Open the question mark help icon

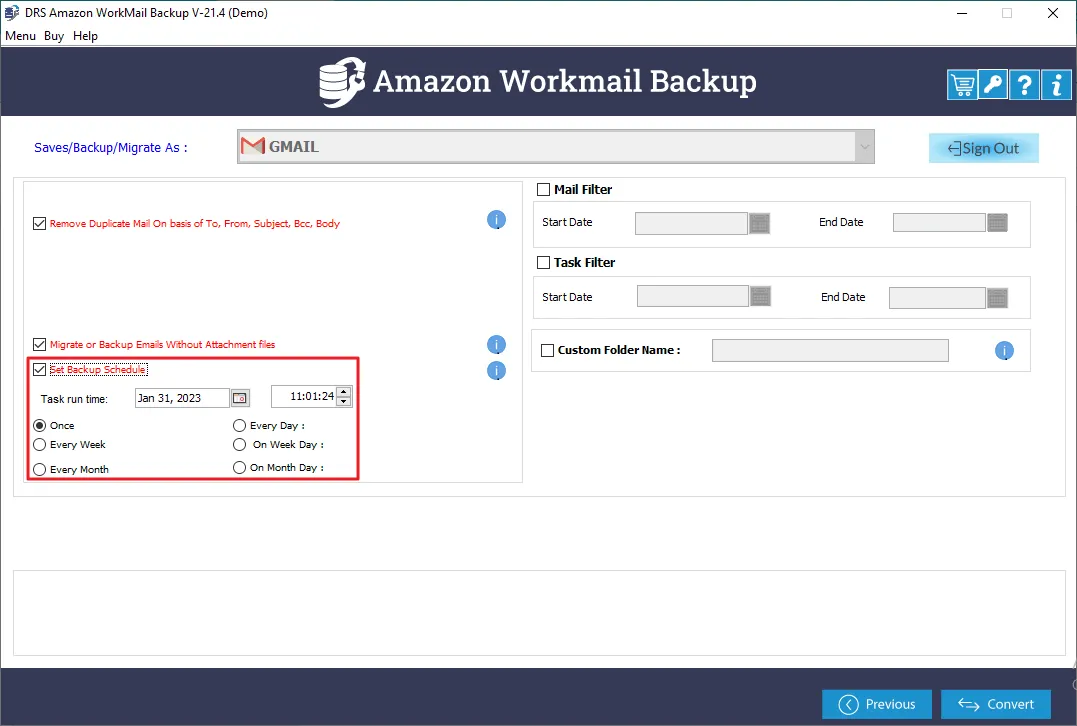pos(1024,86)
